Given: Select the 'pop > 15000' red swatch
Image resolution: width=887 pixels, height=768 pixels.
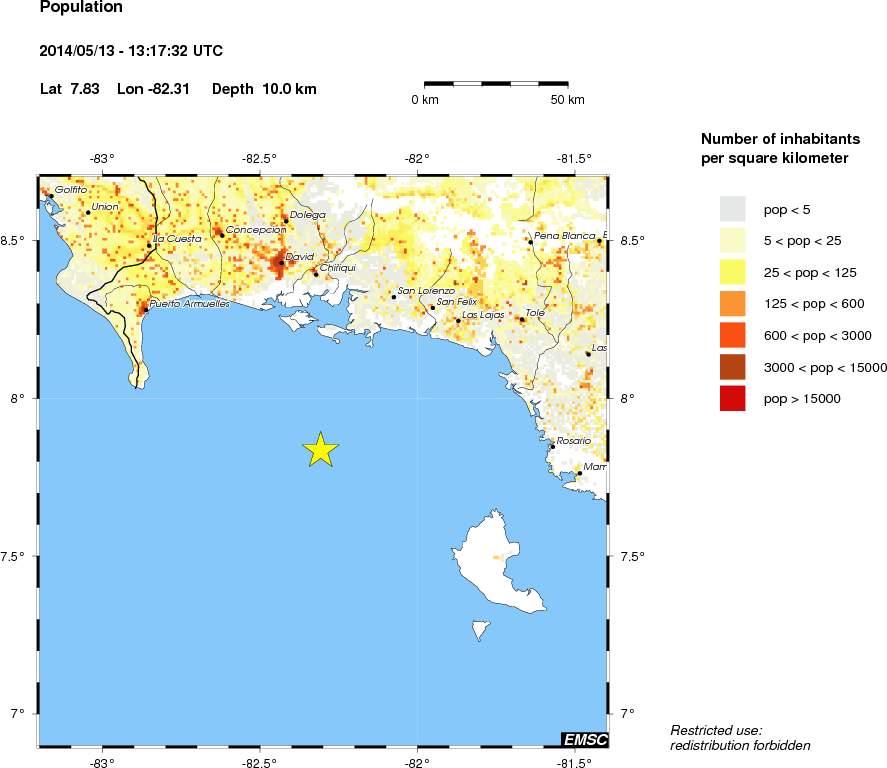Looking at the screenshot, I should [733, 398].
